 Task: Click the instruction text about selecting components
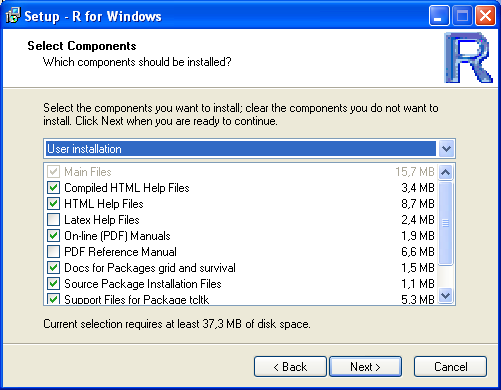click(241, 114)
